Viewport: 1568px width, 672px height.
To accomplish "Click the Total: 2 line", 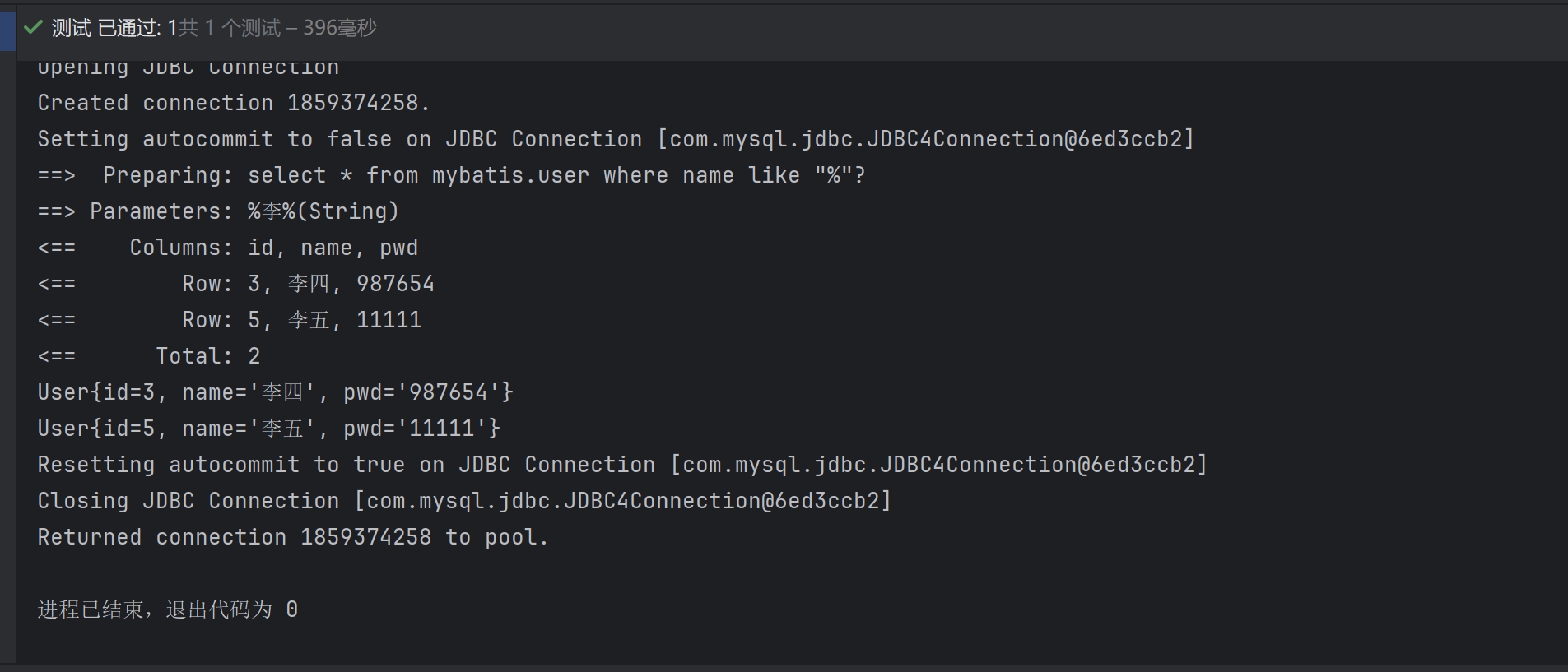I will pyautogui.click(x=149, y=356).
